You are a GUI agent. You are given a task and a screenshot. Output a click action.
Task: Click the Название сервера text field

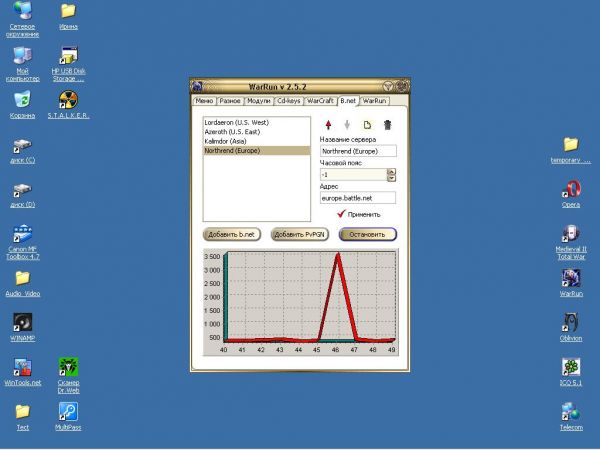pyautogui.click(x=358, y=151)
